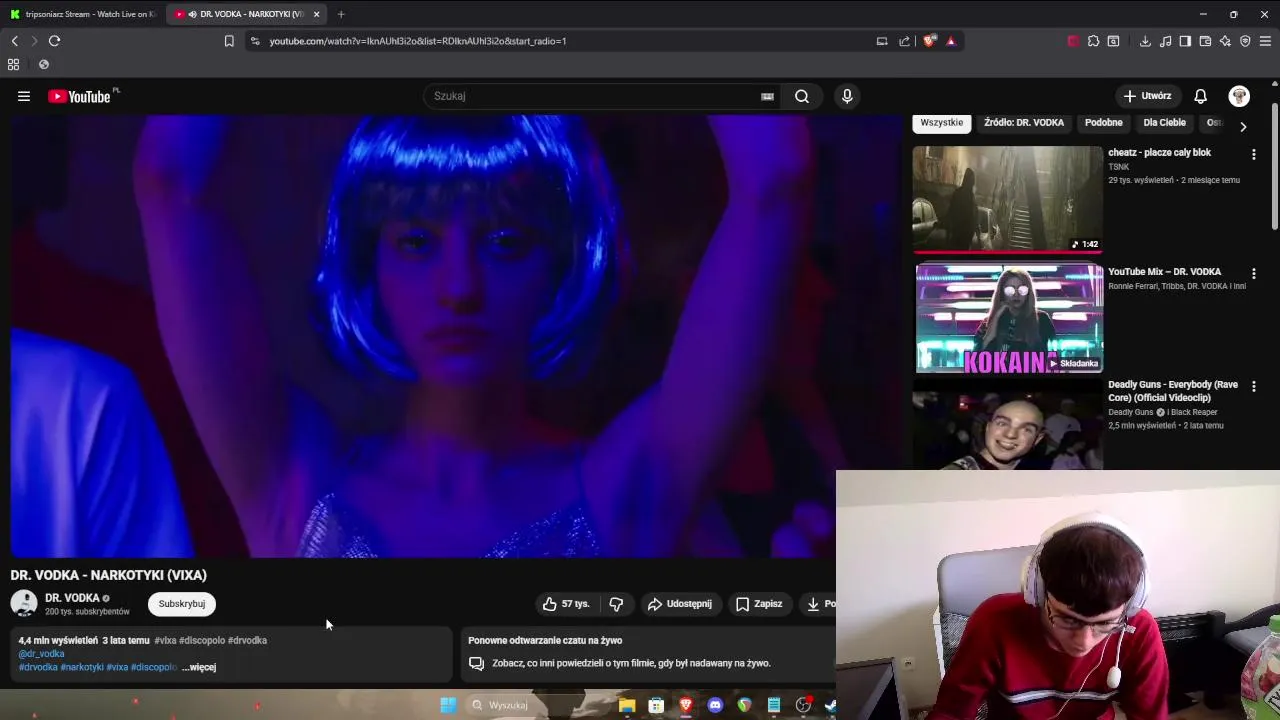
Task: Open Discord from the taskbar
Action: pos(715,705)
